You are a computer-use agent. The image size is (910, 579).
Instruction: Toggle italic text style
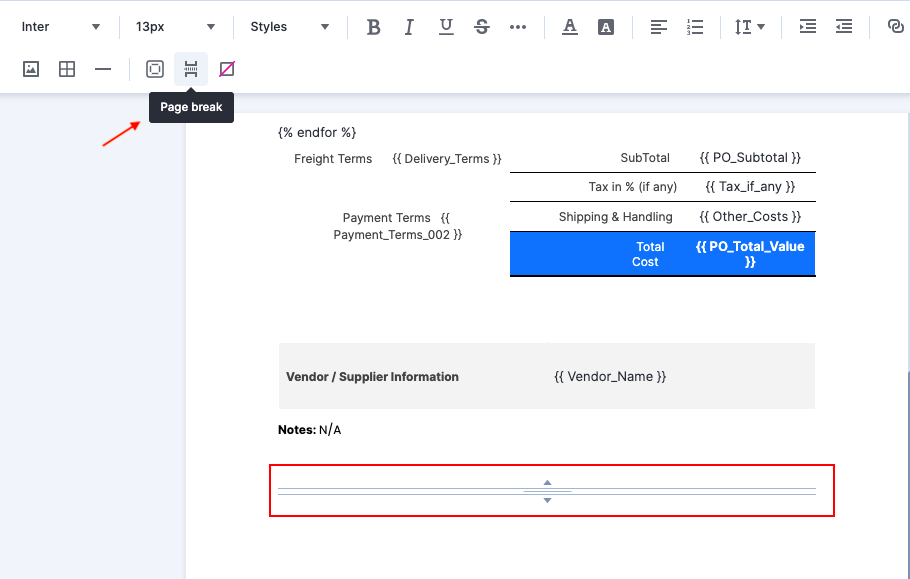click(x=409, y=27)
